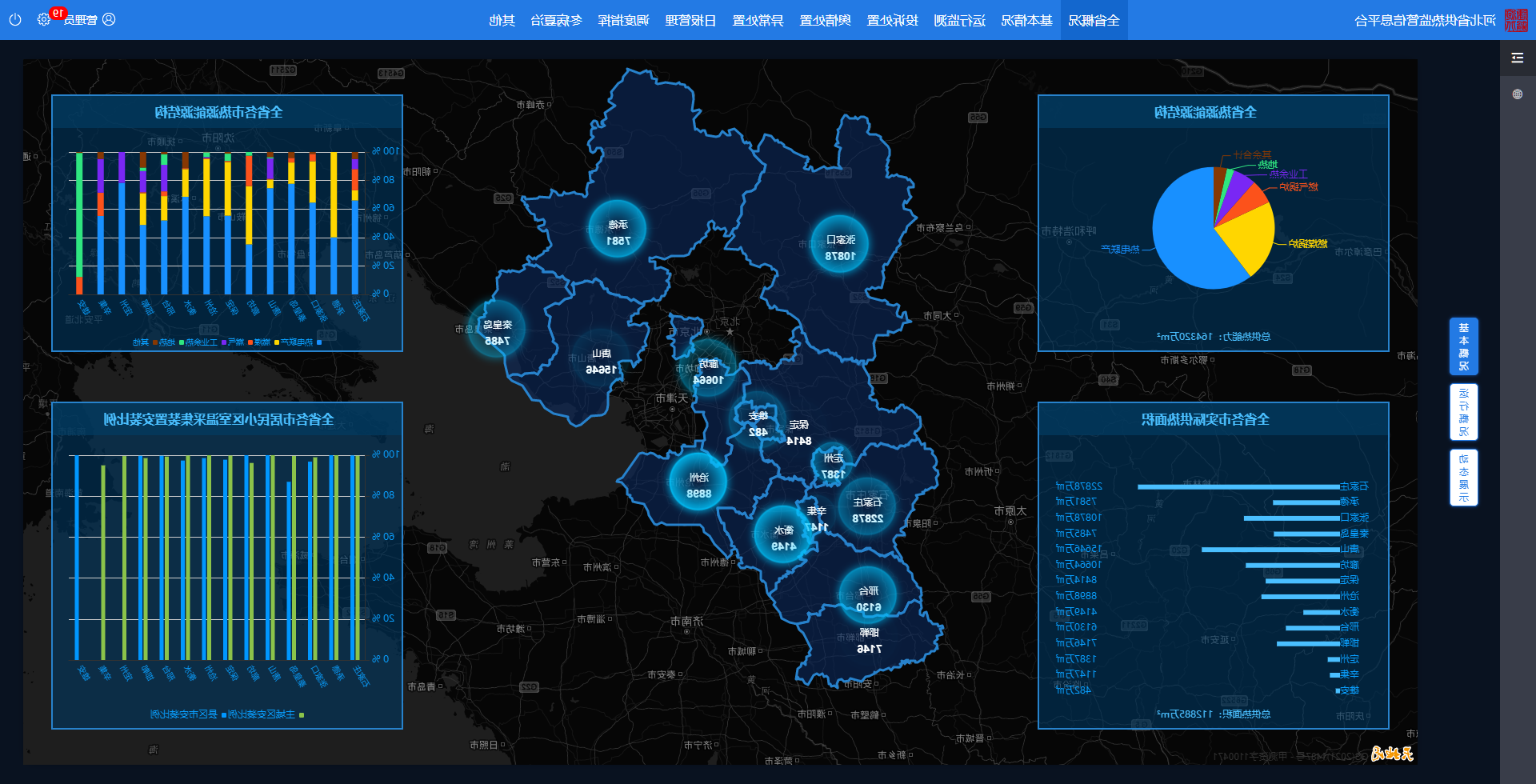This screenshot has height=784, width=1536.
Task: Click the 石家庄 bar in area chart
Action: point(1238,486)
